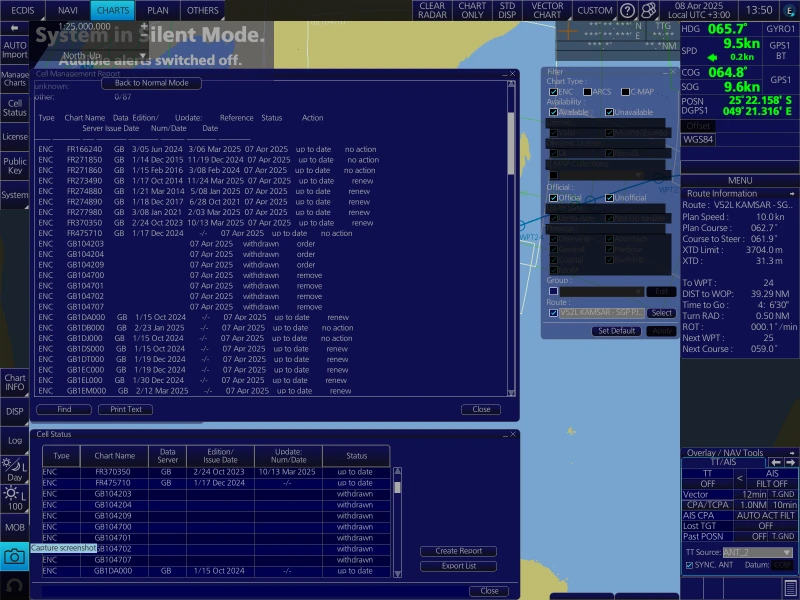Image resolution: width=800 pixels, height=600 pixels.
Task: Click the right arrow in Overlay/NAV Tools
Action: tap(790, 462)
